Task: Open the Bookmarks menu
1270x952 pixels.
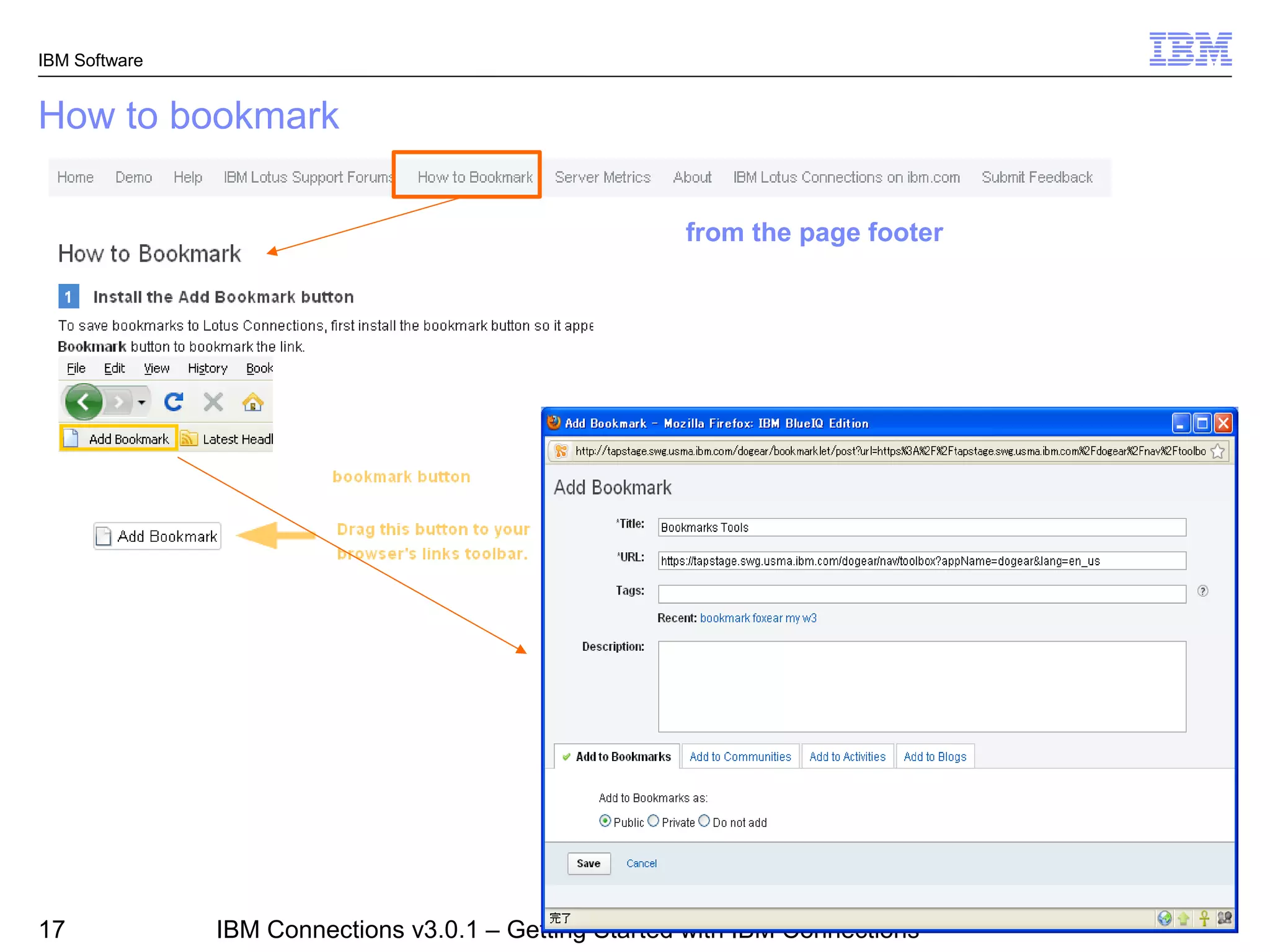Action: pyautogui.click(x=259, y=368)
